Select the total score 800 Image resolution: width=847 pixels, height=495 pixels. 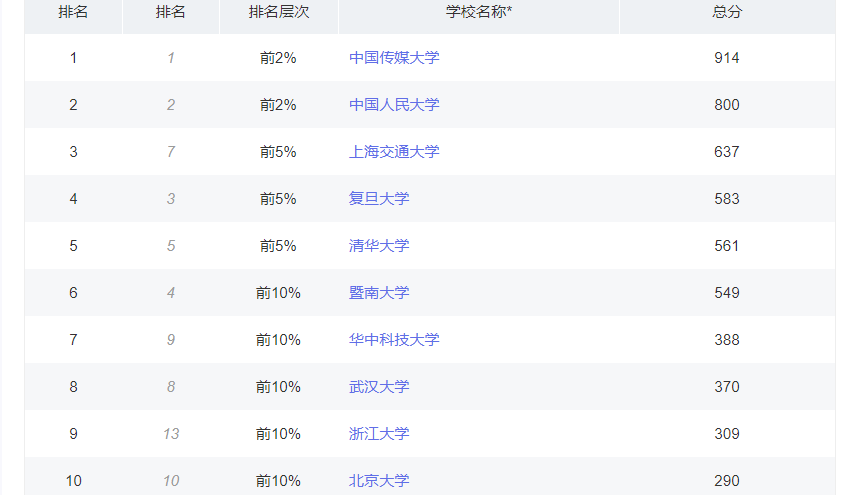click(727, 105)
